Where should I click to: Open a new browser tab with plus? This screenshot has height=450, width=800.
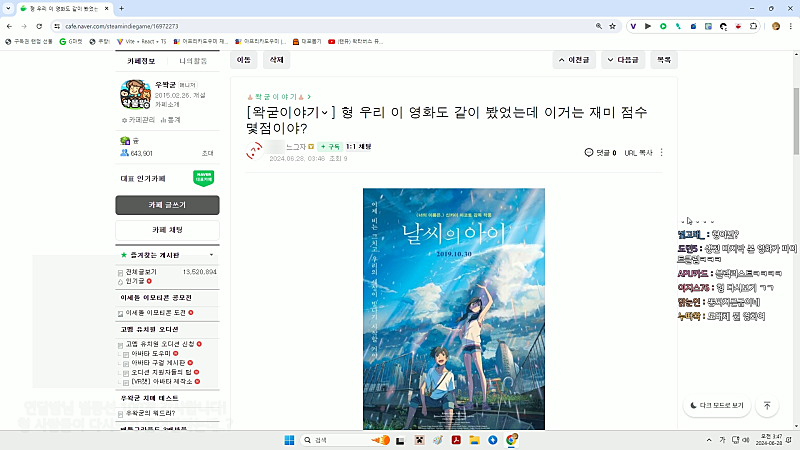(x=121, y=8)
